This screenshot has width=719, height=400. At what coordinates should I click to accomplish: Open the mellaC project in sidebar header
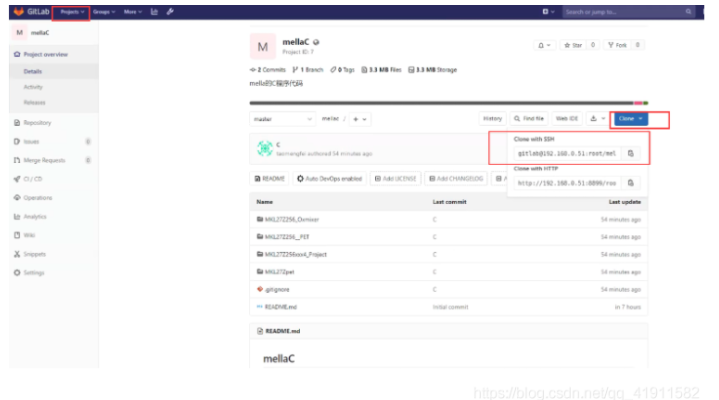(32, 33)
